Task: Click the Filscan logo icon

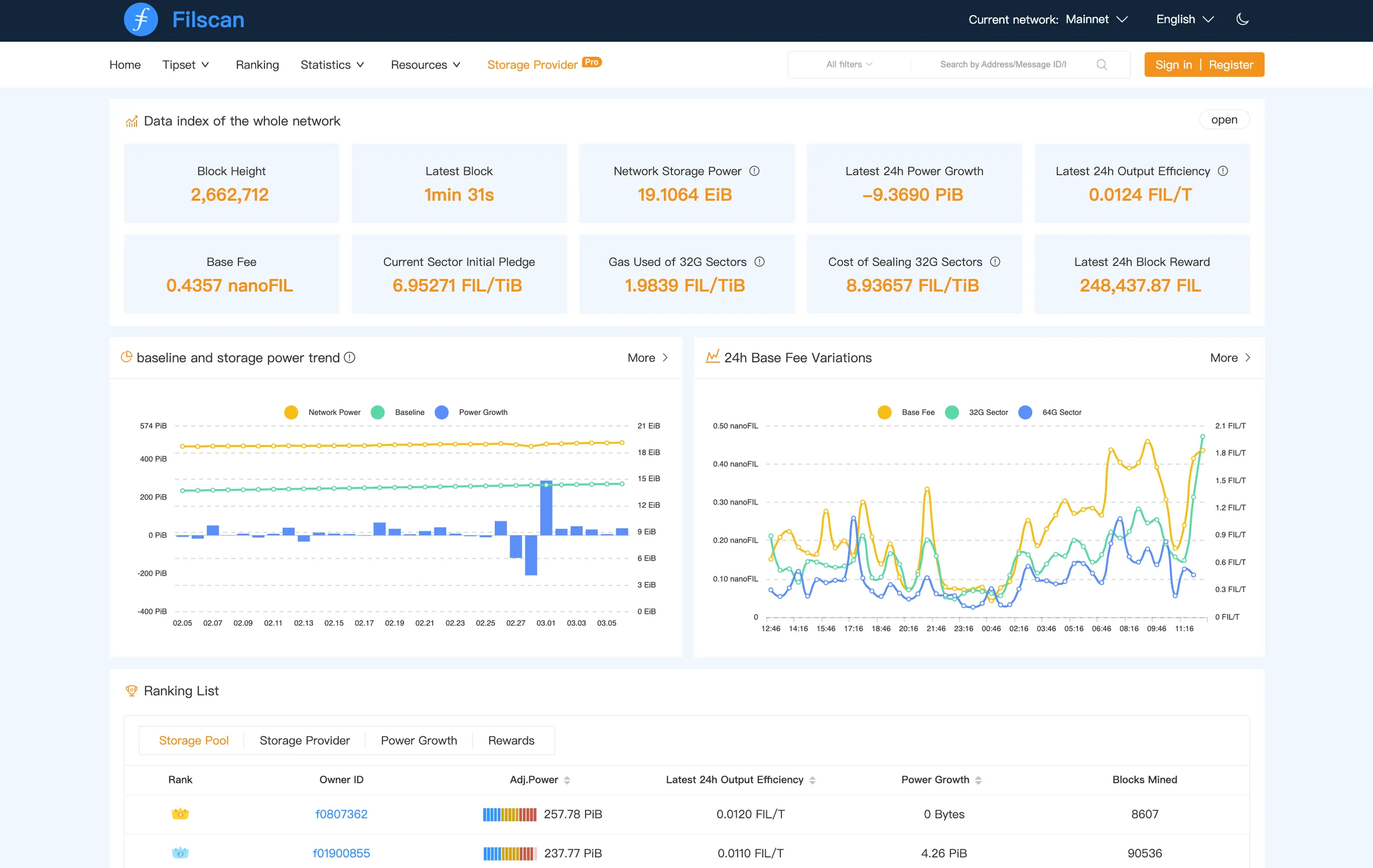Action: [x=141, y=20]
